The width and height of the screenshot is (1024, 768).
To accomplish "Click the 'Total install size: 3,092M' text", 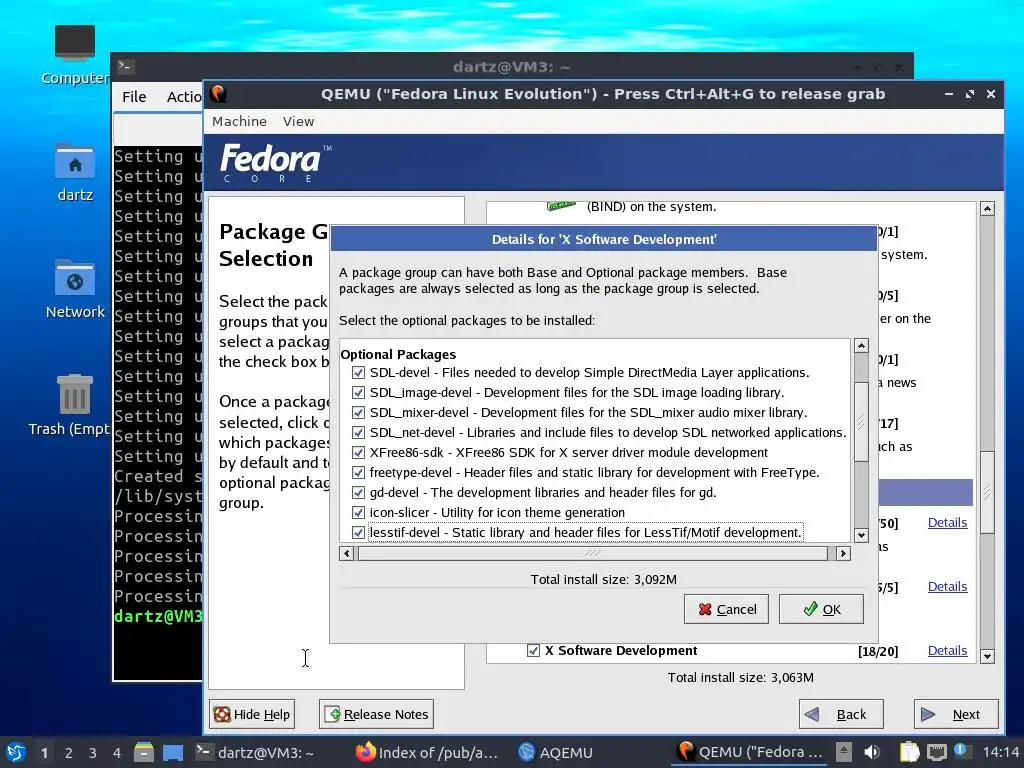I will [603, 580].
